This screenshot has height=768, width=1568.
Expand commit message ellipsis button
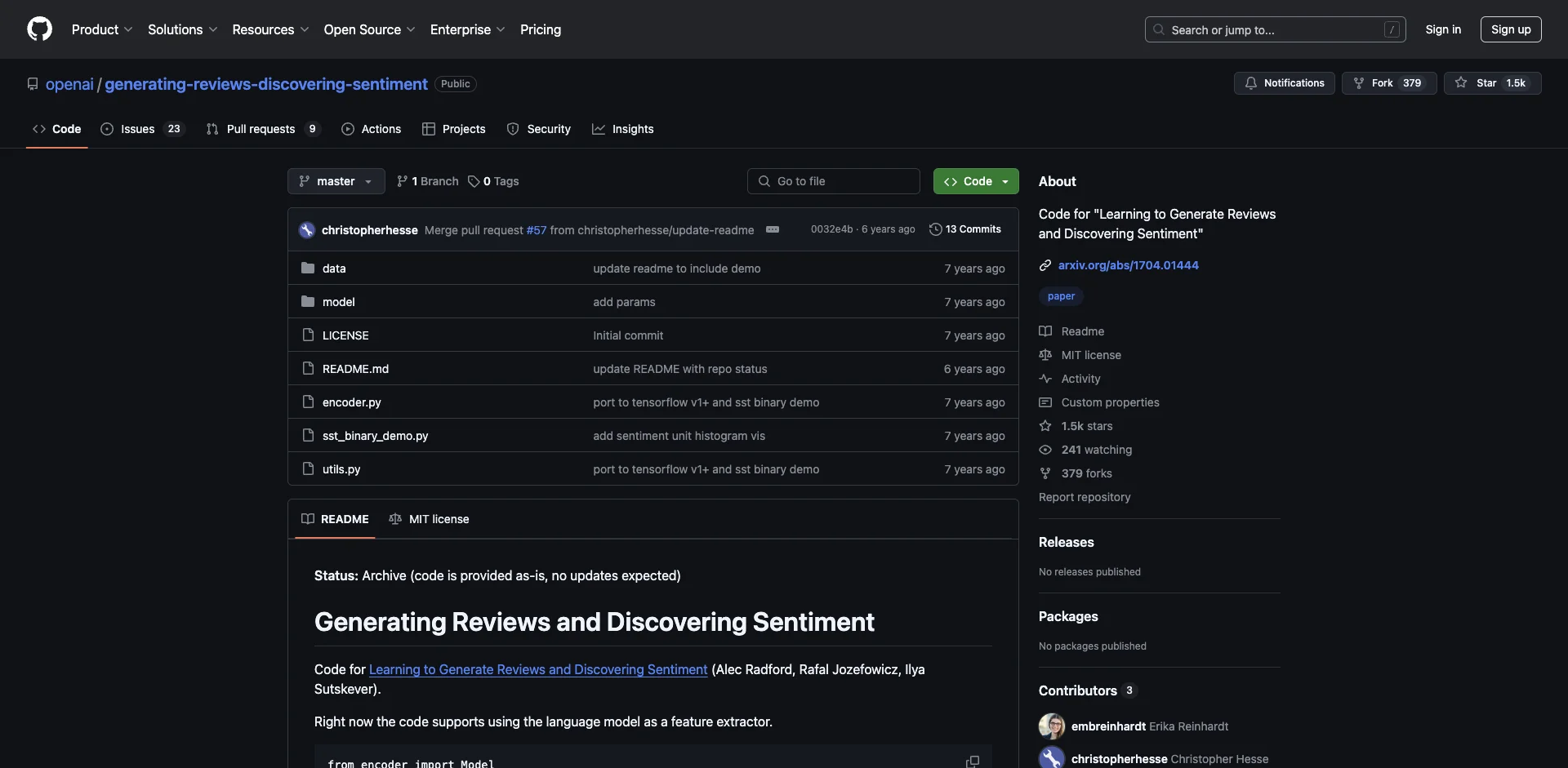[773, 229]
